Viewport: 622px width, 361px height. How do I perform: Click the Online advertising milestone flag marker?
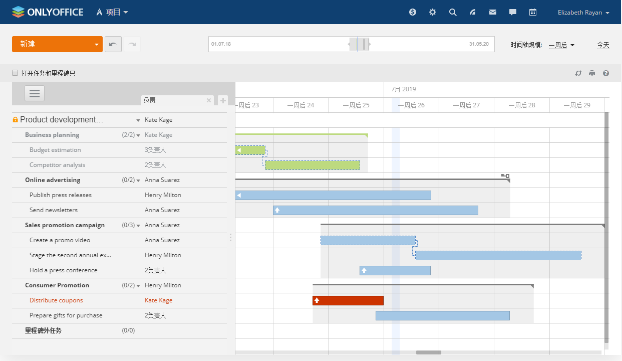(x=505, y=175)
